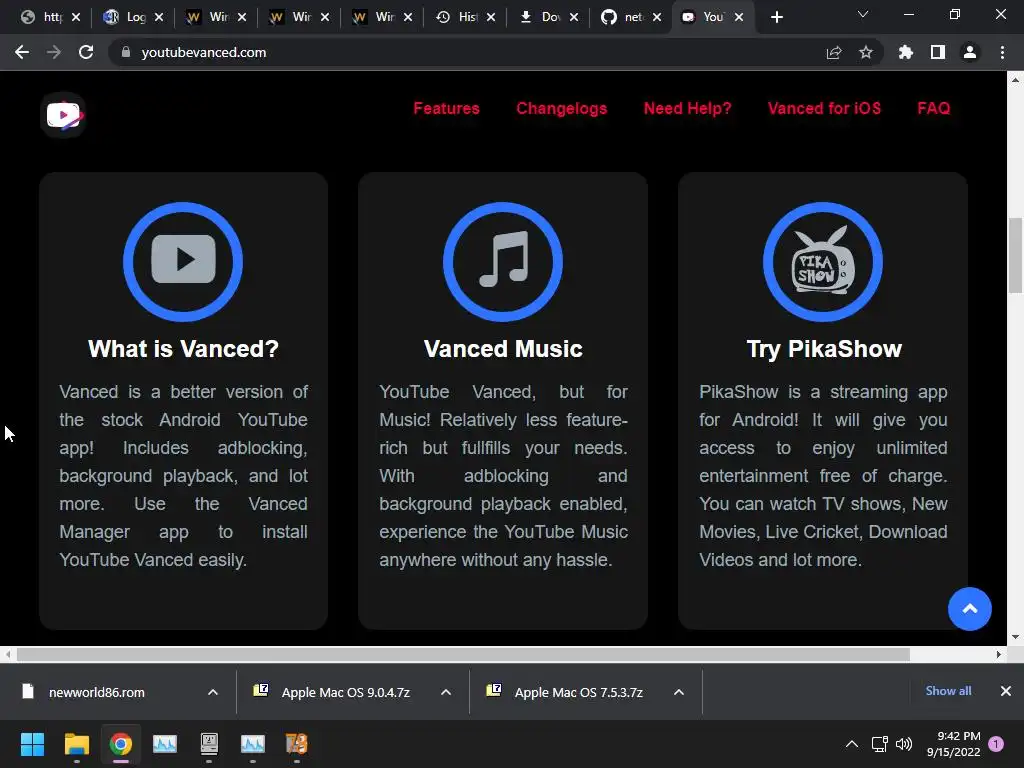Open the downloaded newworld86.rom file

coord(97,692)
